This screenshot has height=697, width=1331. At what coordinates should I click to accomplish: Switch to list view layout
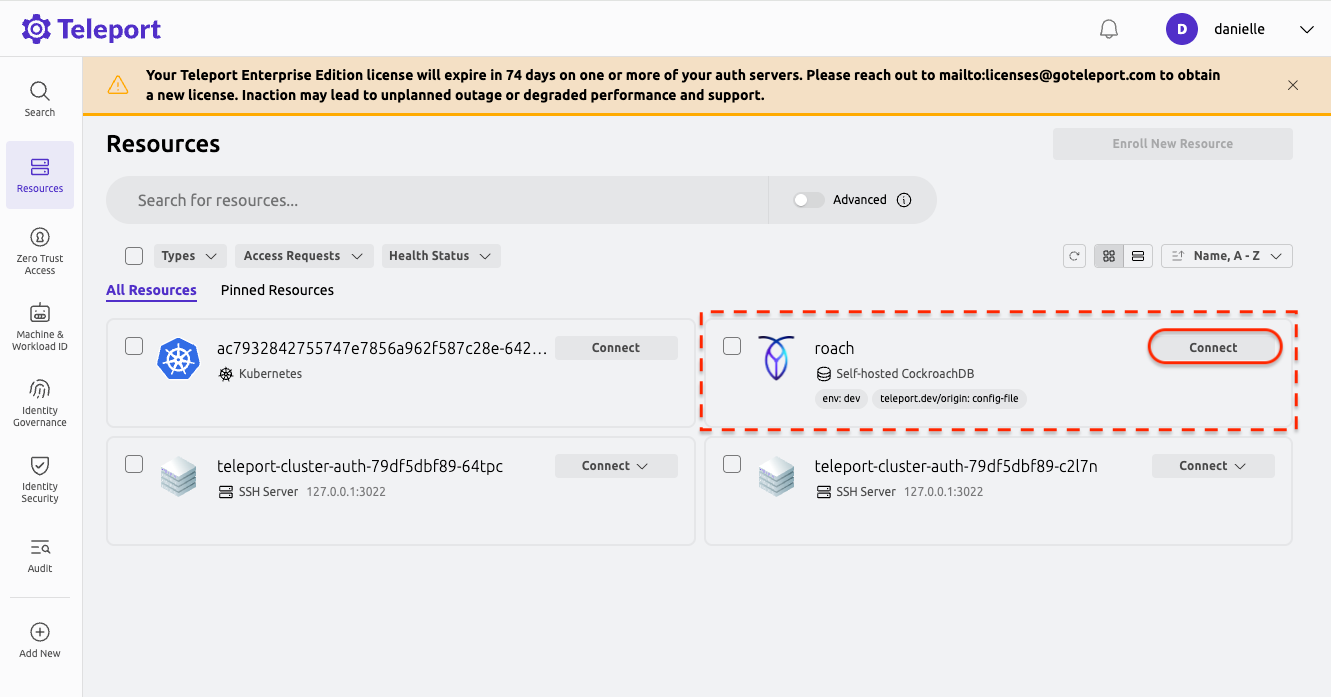click(1138, 256)
